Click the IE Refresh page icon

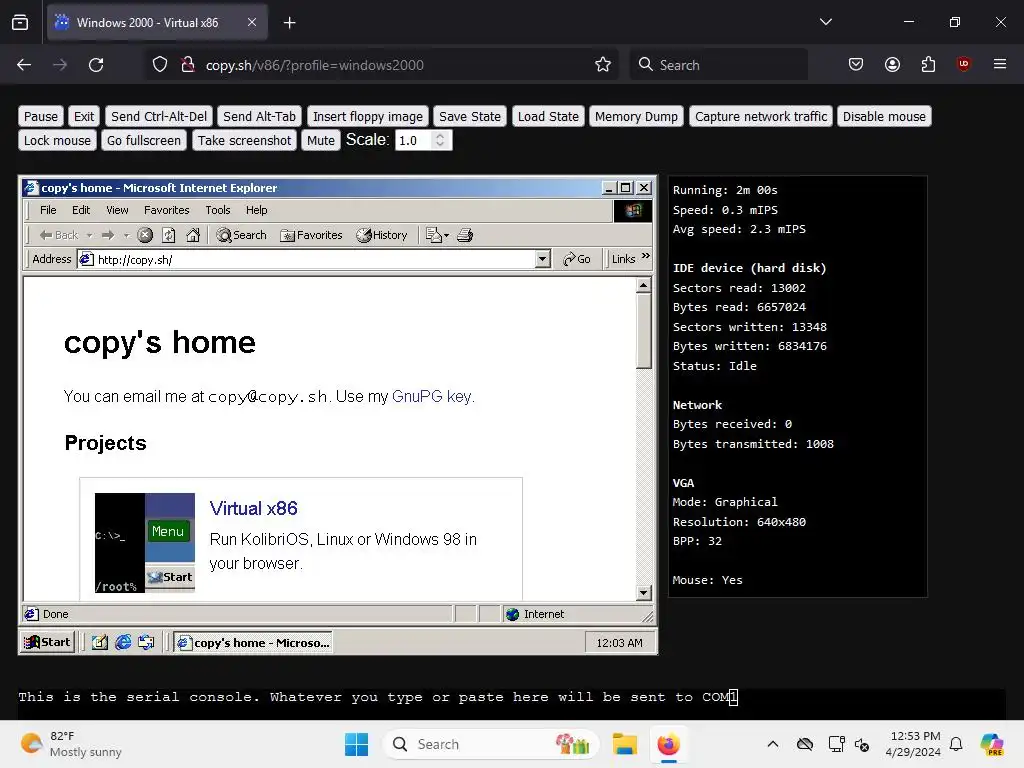pyautogui.click(x=168, y=235)
